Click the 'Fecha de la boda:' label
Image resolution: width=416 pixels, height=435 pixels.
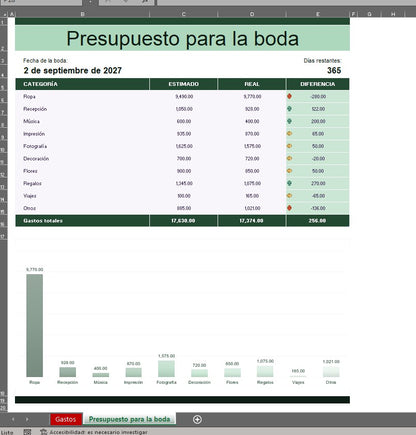click(45, 61)
